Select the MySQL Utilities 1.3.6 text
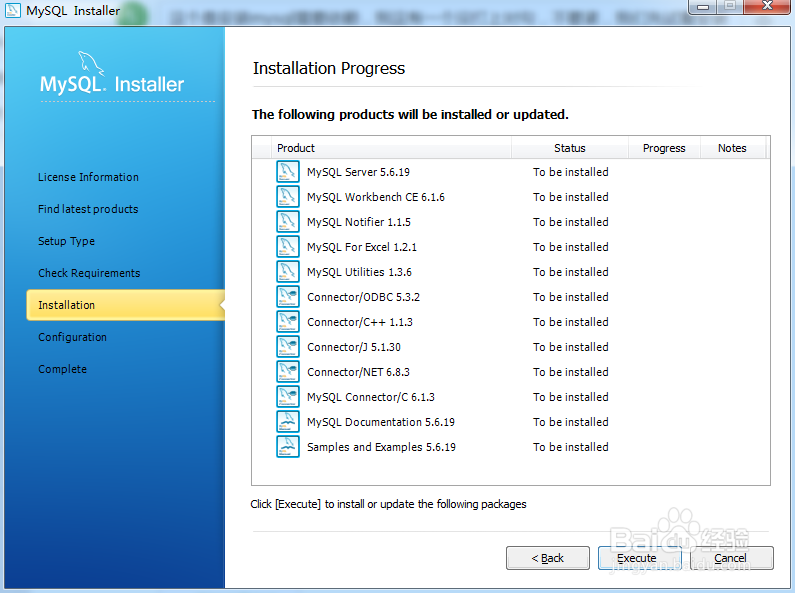The height and width of the screenshot is (593, 795). pos(359,272)
